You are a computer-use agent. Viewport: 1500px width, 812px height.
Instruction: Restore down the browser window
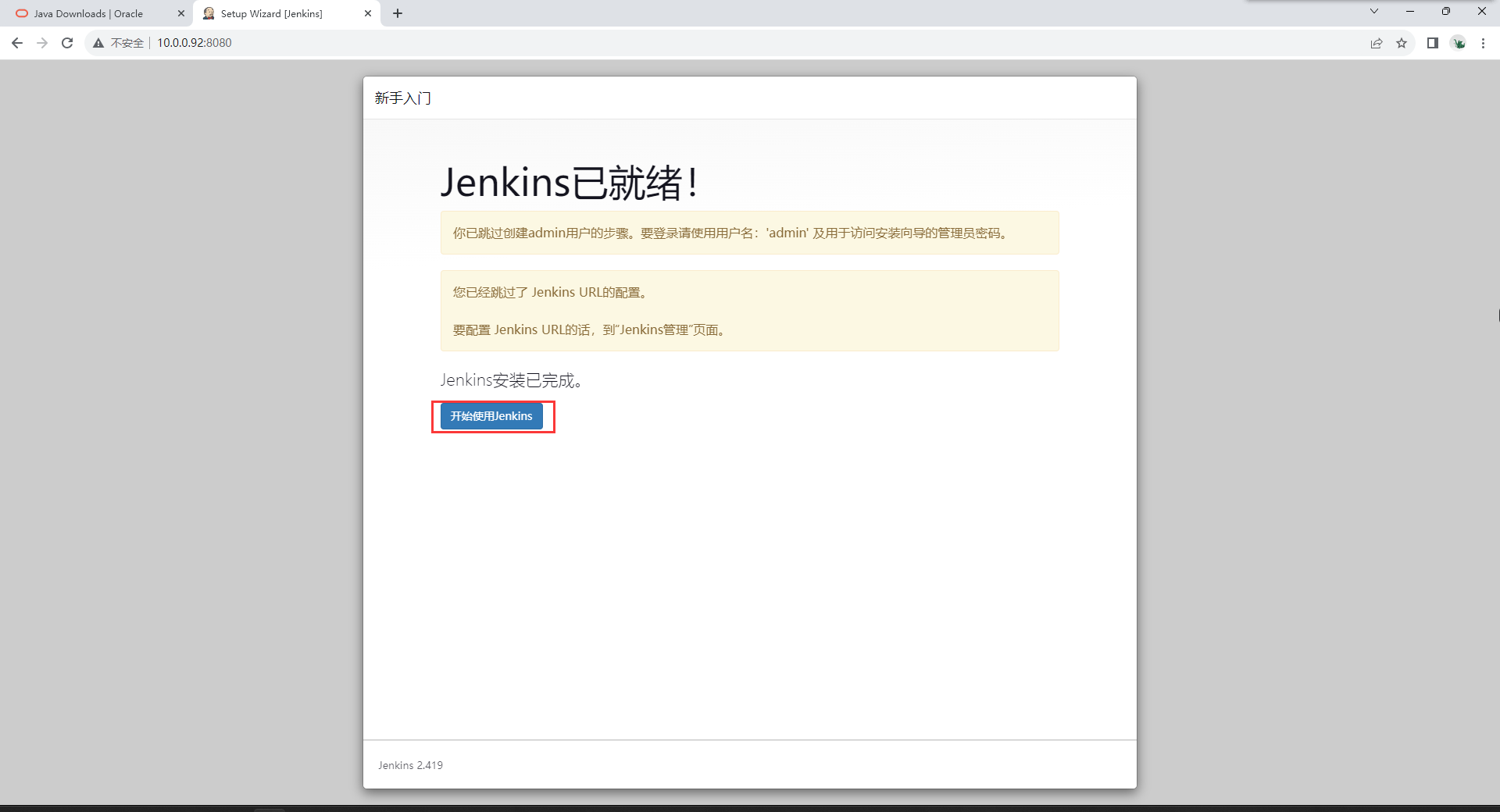pyautogui.click(x=1446, y=11)
